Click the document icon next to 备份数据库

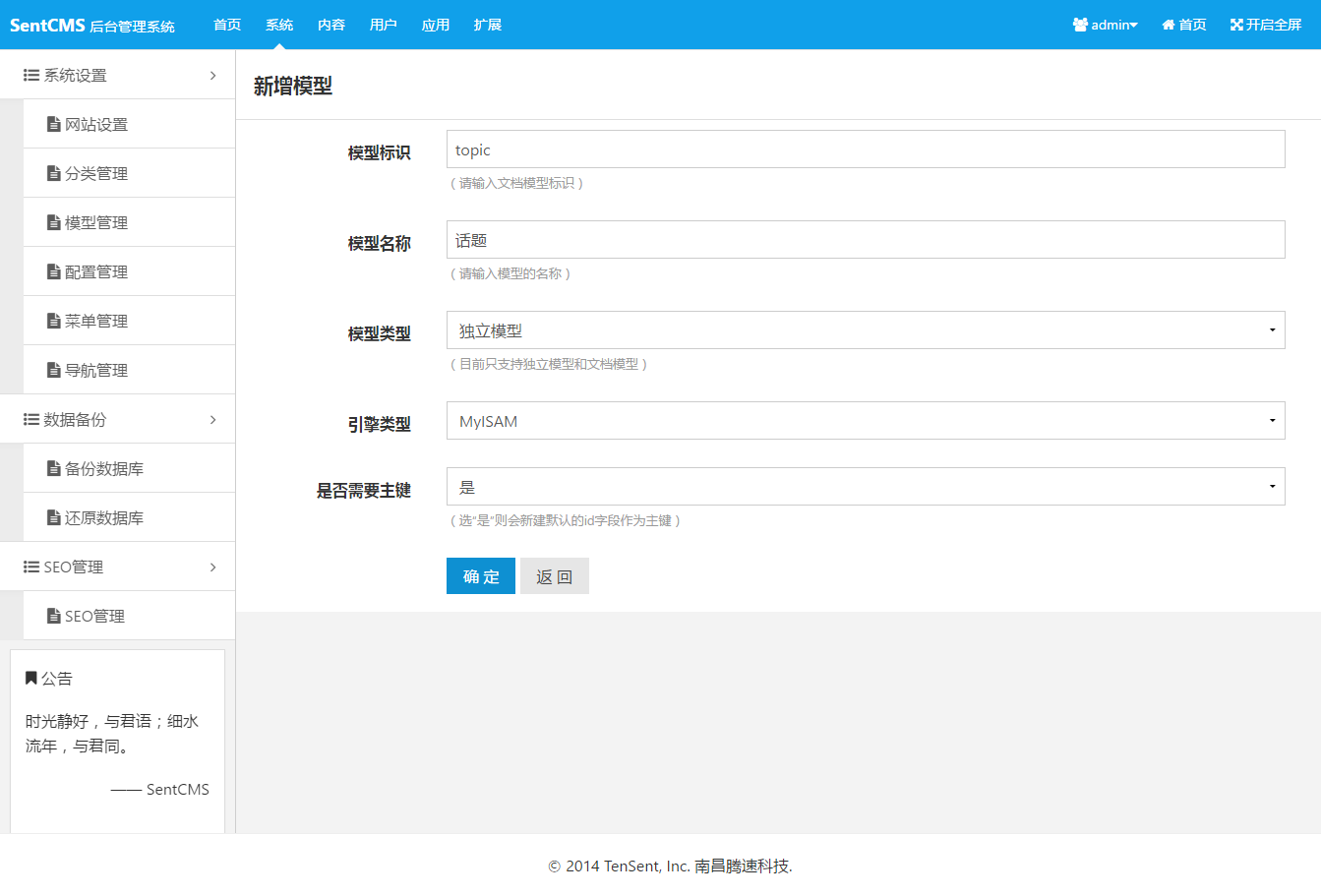[54, 468]
